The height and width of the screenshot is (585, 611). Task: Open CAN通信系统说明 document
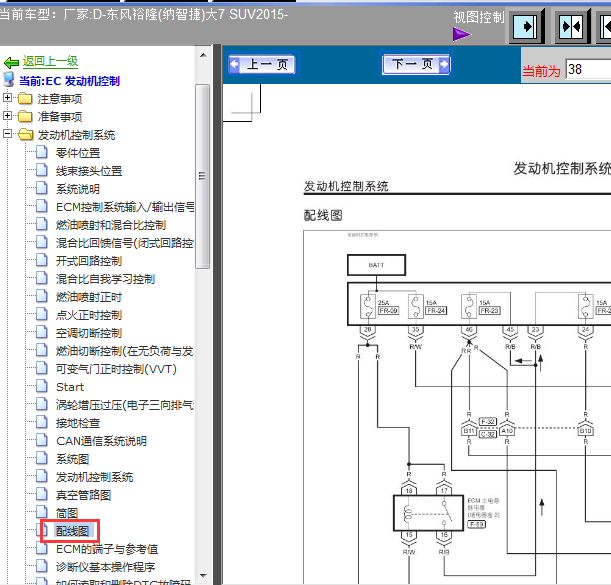[101, 441]
